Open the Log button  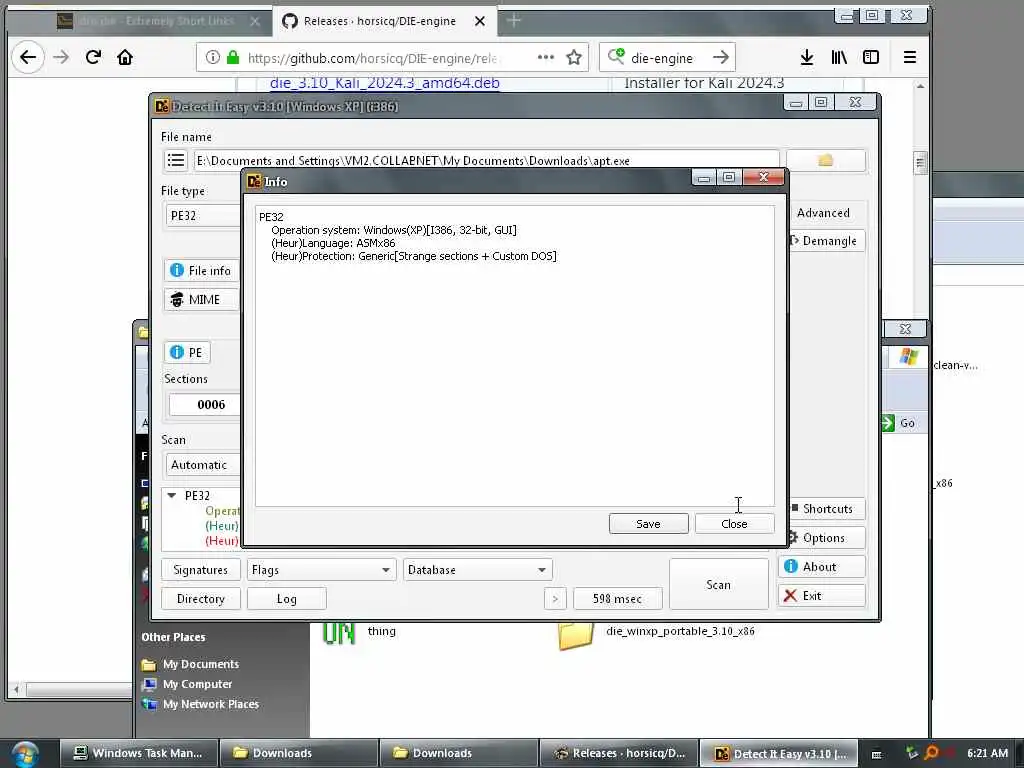(287, 598)
